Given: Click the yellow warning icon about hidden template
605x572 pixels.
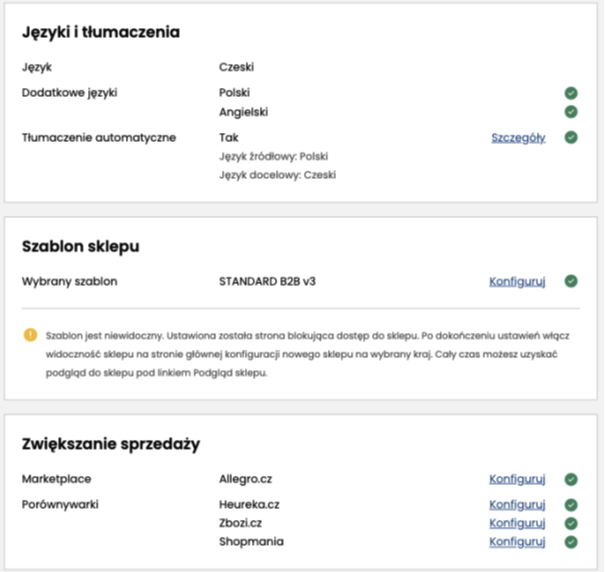Looking at the screenshot, I should (30, 335).
